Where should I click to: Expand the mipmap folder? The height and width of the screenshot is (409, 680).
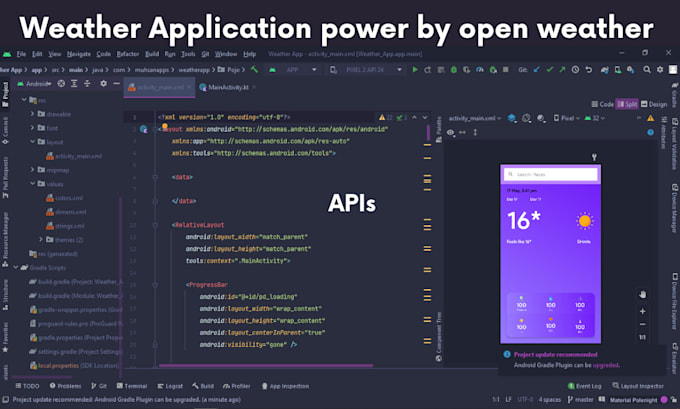coord(32,170)
